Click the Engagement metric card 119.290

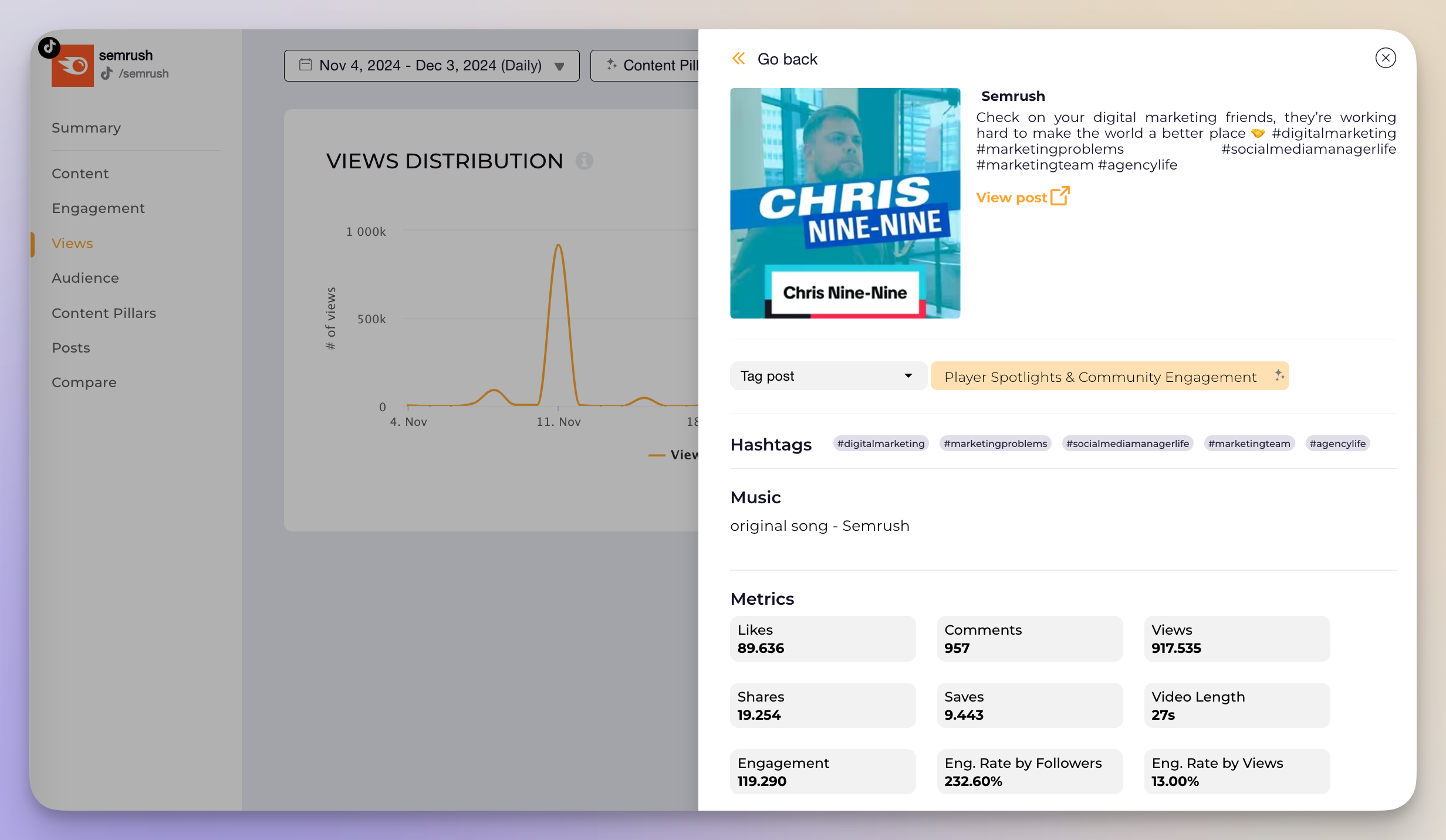click(823, 772)
